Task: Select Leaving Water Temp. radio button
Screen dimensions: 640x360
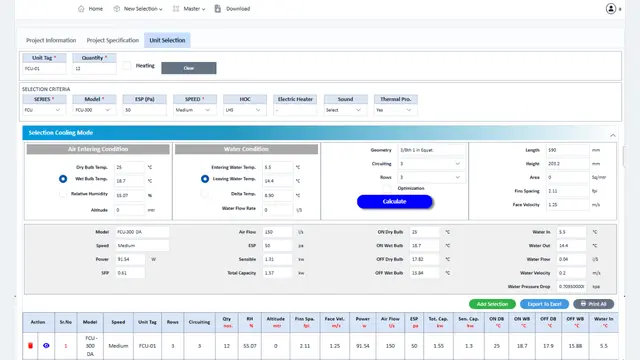Action: point(205,179)
